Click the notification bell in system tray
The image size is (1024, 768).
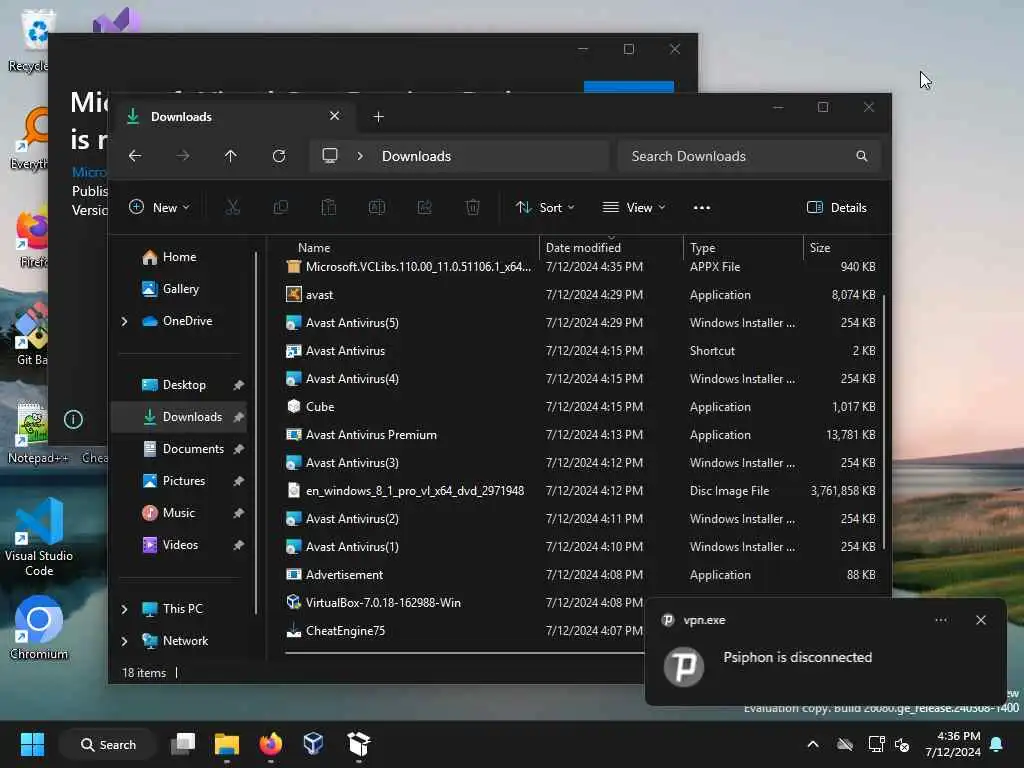click(997, 744)
